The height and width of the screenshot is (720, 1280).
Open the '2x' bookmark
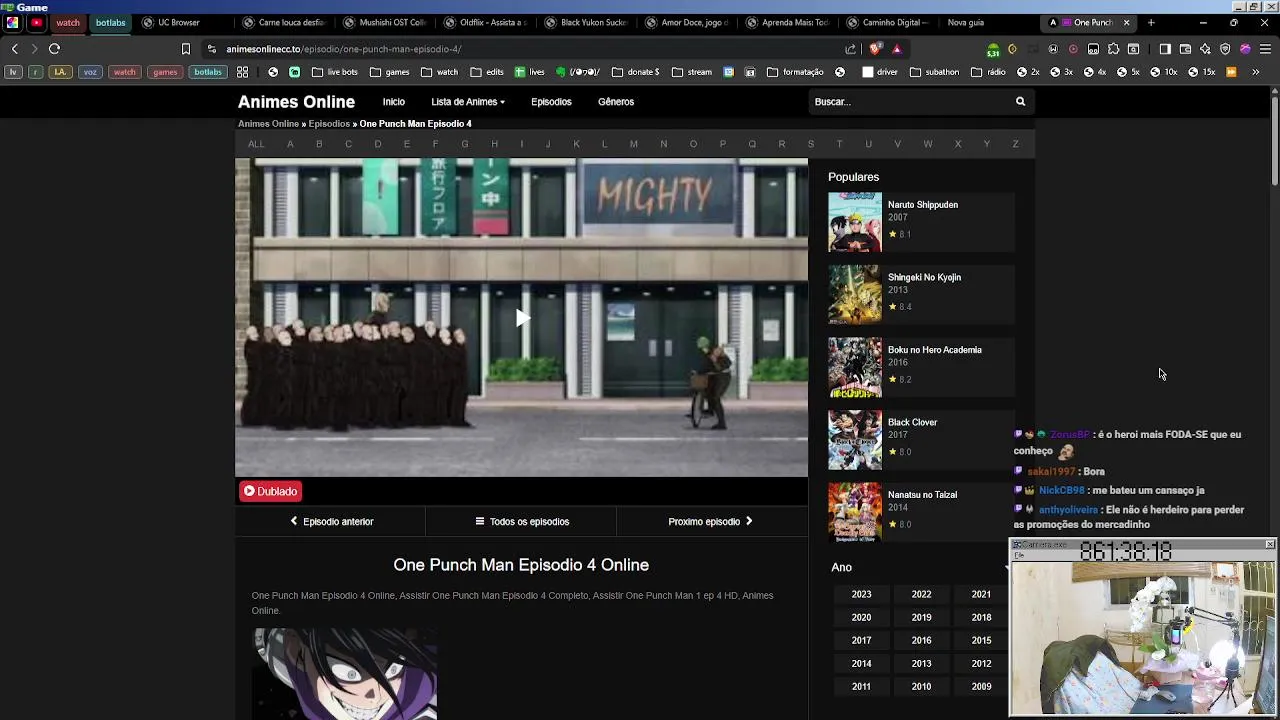pyautogui.click(x=1028, y=72)
